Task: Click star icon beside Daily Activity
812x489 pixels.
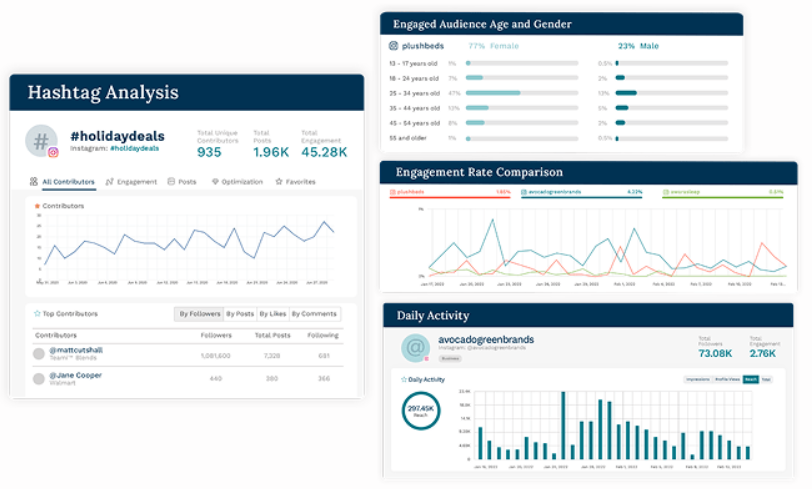Action: point(404,379)
